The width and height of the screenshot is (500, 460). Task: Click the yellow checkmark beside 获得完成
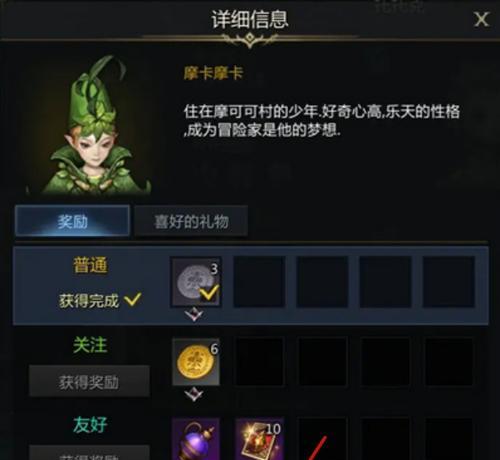(132, 299)
